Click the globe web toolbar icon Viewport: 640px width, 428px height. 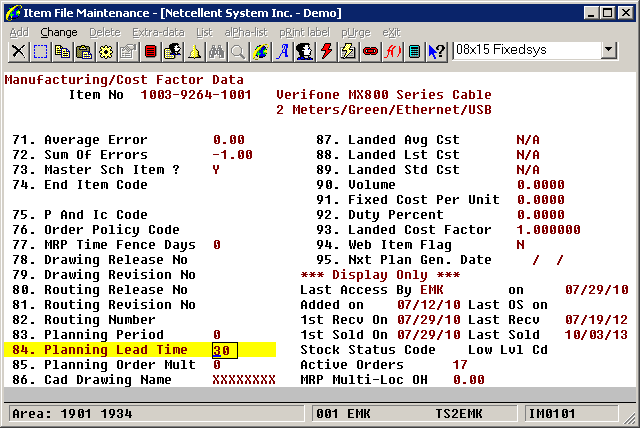point(260,51)
